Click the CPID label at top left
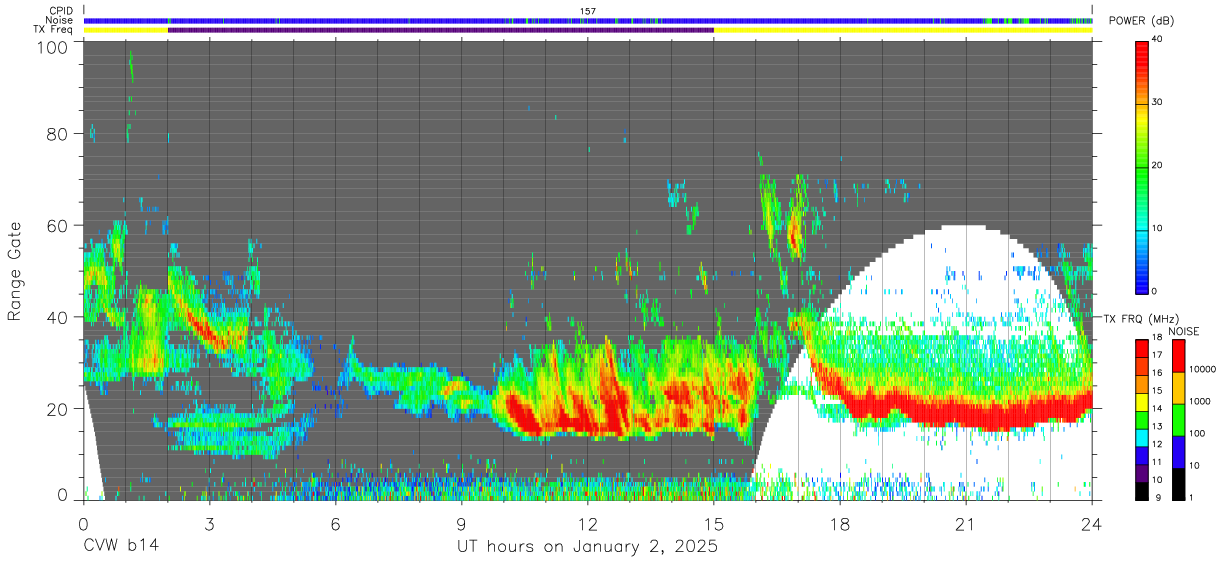1228x567 pixels. point(62,11)
